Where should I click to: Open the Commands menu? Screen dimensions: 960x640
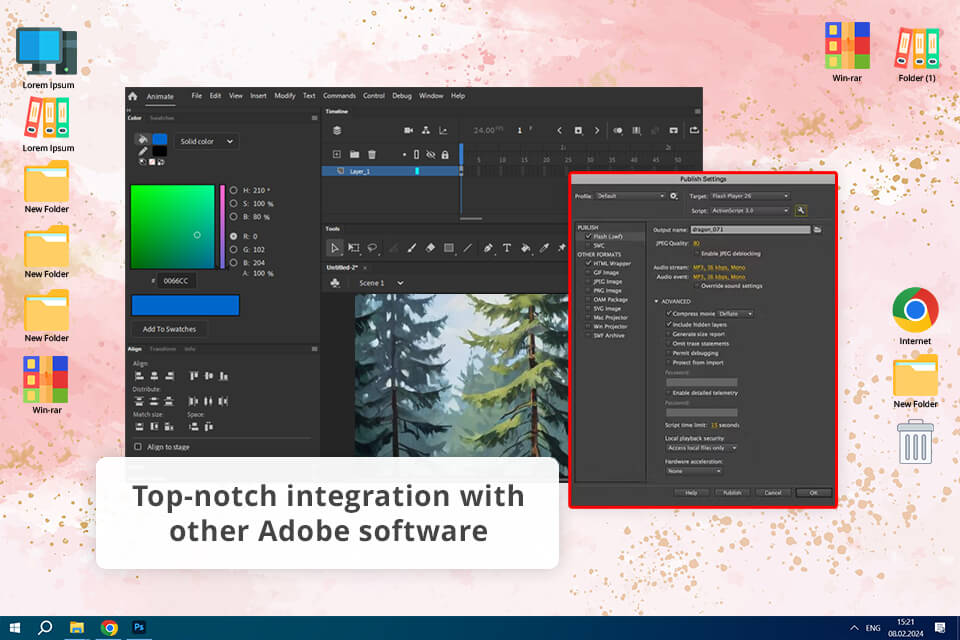(x=339, y=96)
